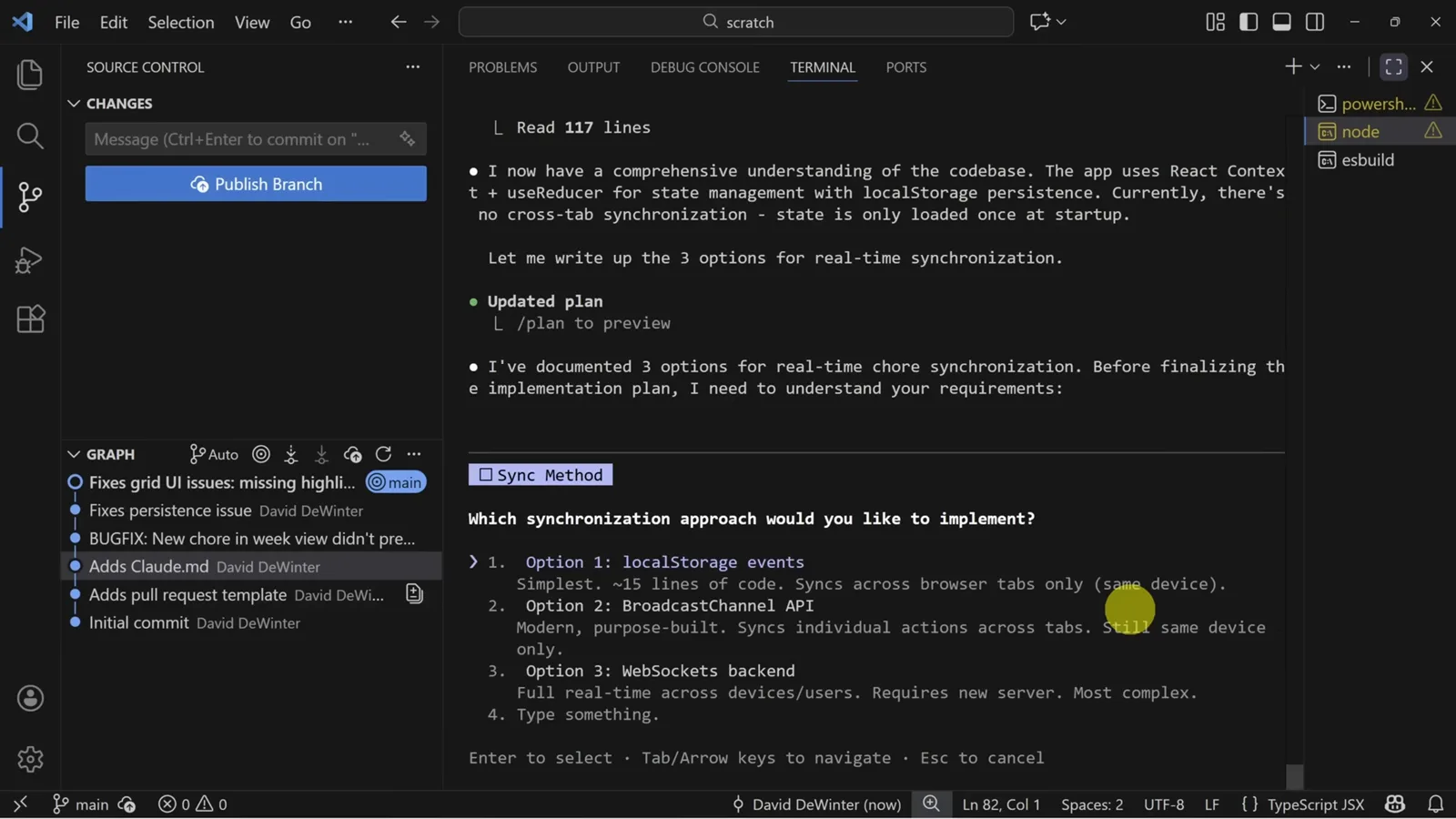The width and height of the screenshot is (1456, 819).
Task: Switch to the DEBUG CONSOLE tab
Action: click(x=704, y=67)
